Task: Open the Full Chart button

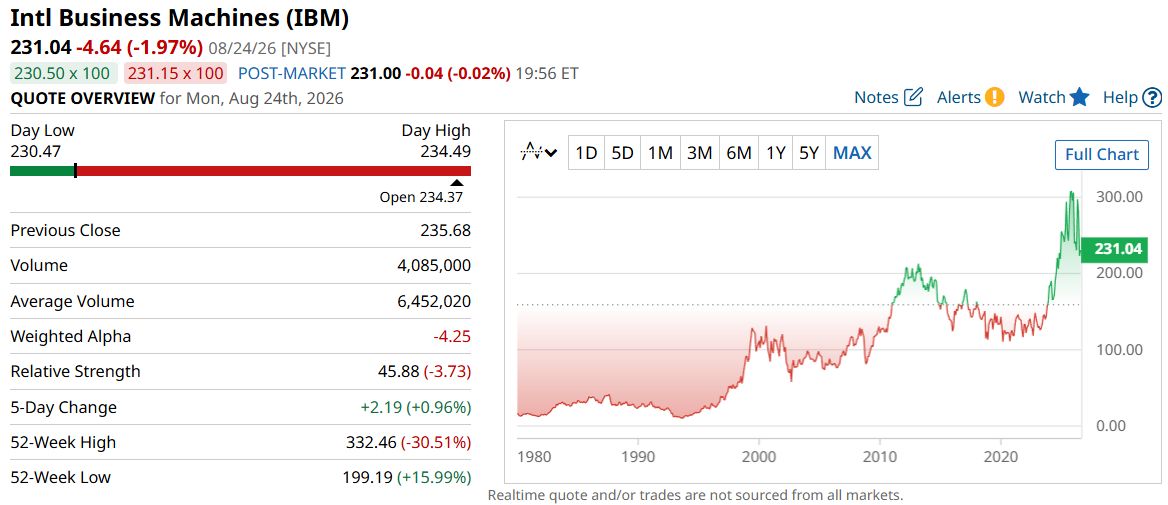Action: click(x=1102, y=154)
